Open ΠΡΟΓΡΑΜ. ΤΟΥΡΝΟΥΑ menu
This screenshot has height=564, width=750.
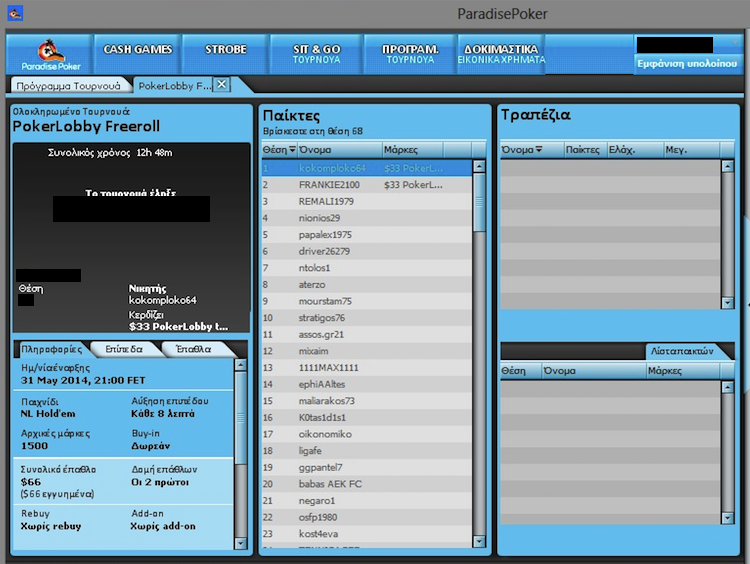tap(410, 55)
